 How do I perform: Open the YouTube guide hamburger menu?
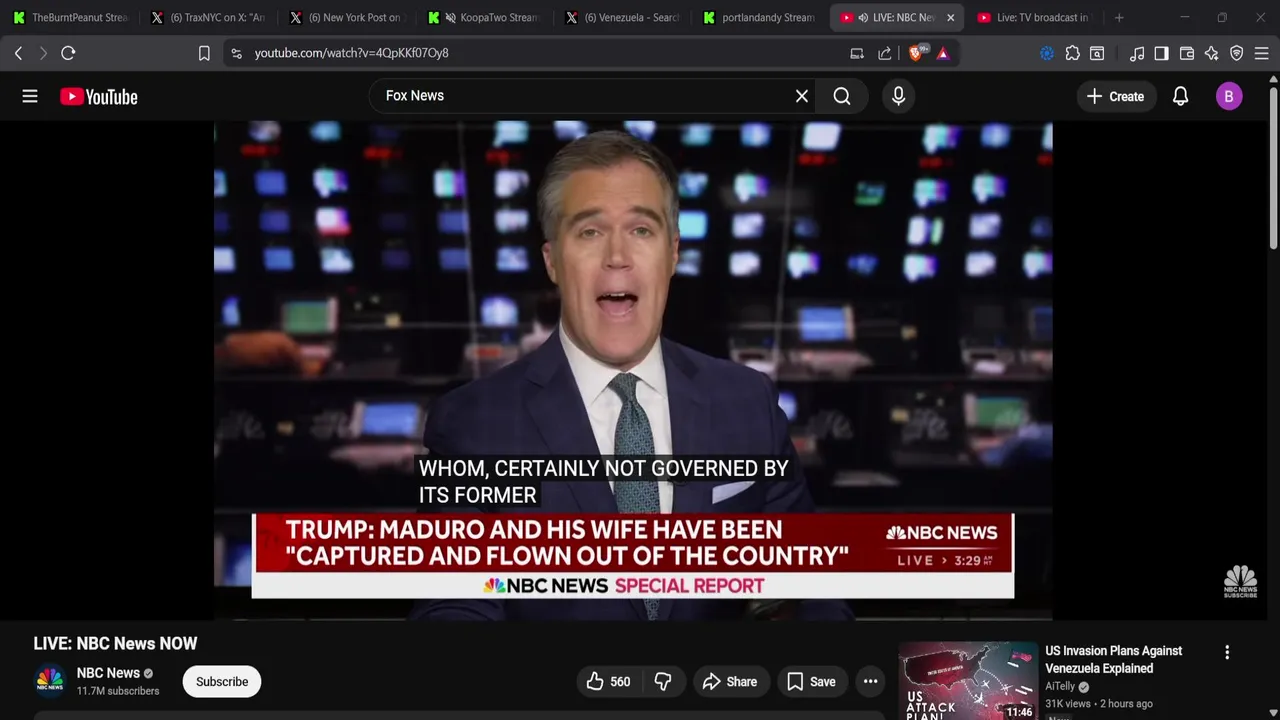(30, 96)
